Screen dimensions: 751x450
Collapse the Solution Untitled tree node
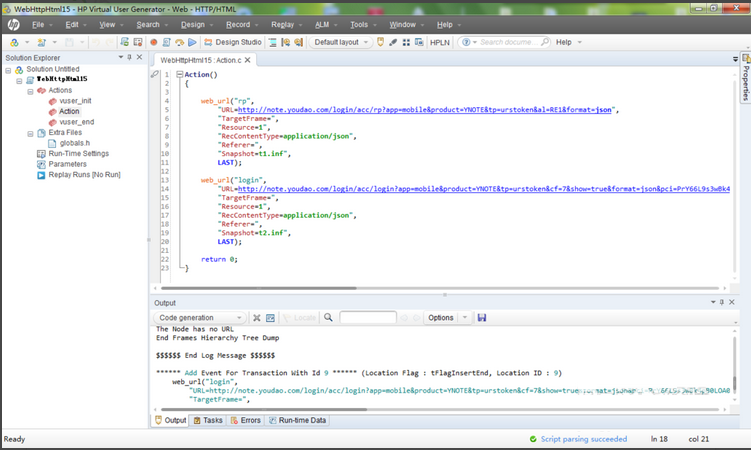coord(8,70)
